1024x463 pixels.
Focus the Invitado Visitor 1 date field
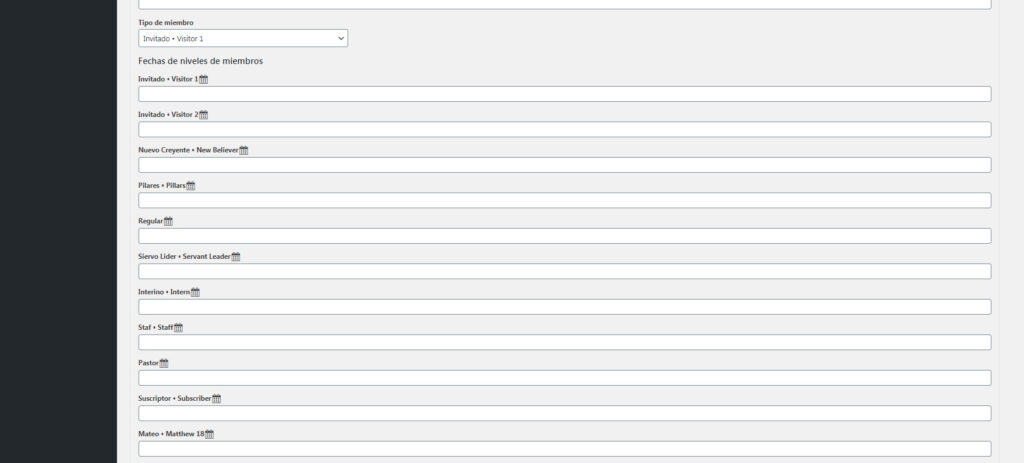click(x=564, y=94)
